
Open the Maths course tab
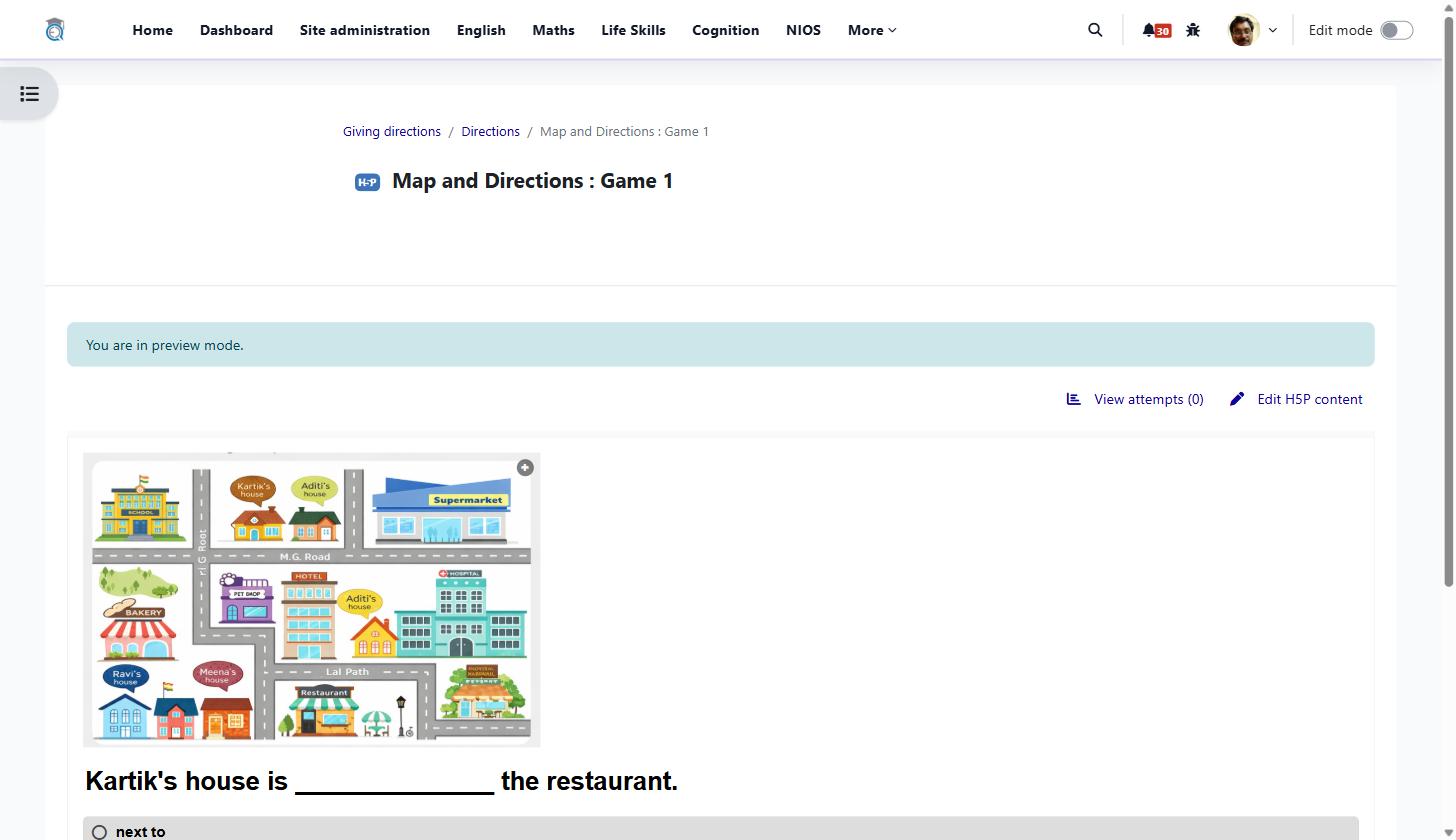[x=553, y=30]
